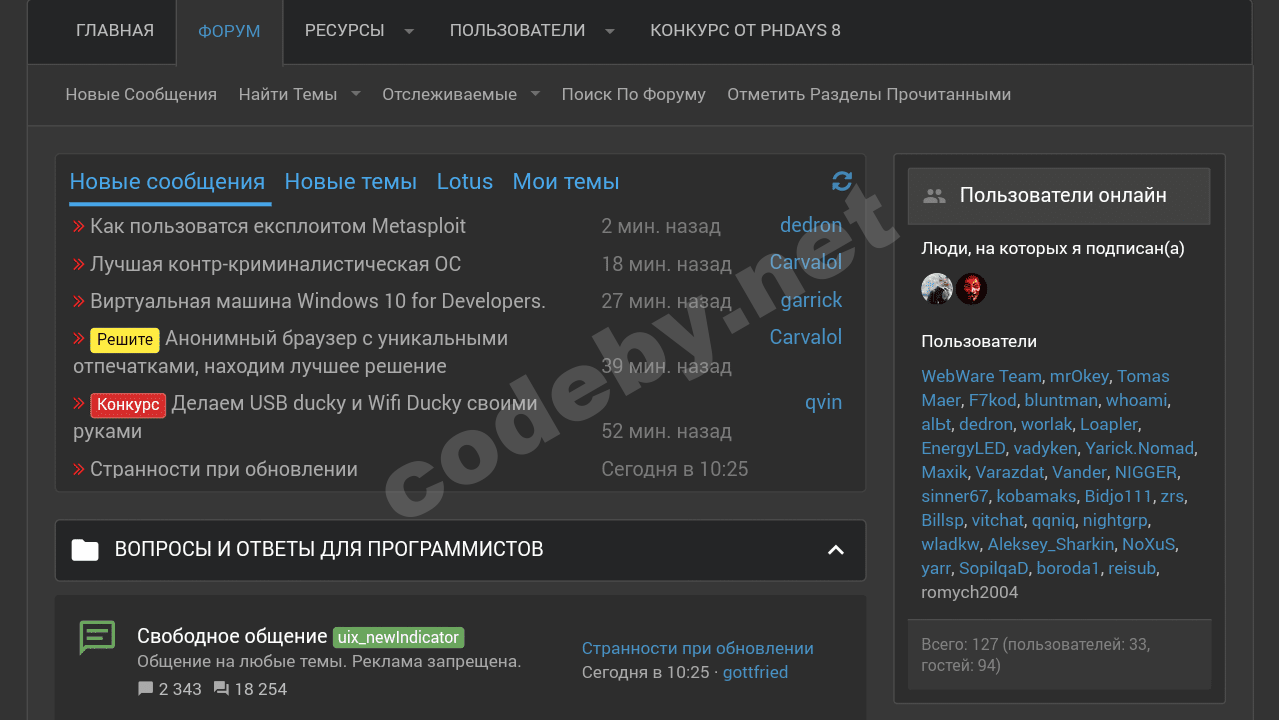Open the РЕСУРСЫ navigation item
The height and width of the screenshot is (720, 1279).
[x=344, y=30]
